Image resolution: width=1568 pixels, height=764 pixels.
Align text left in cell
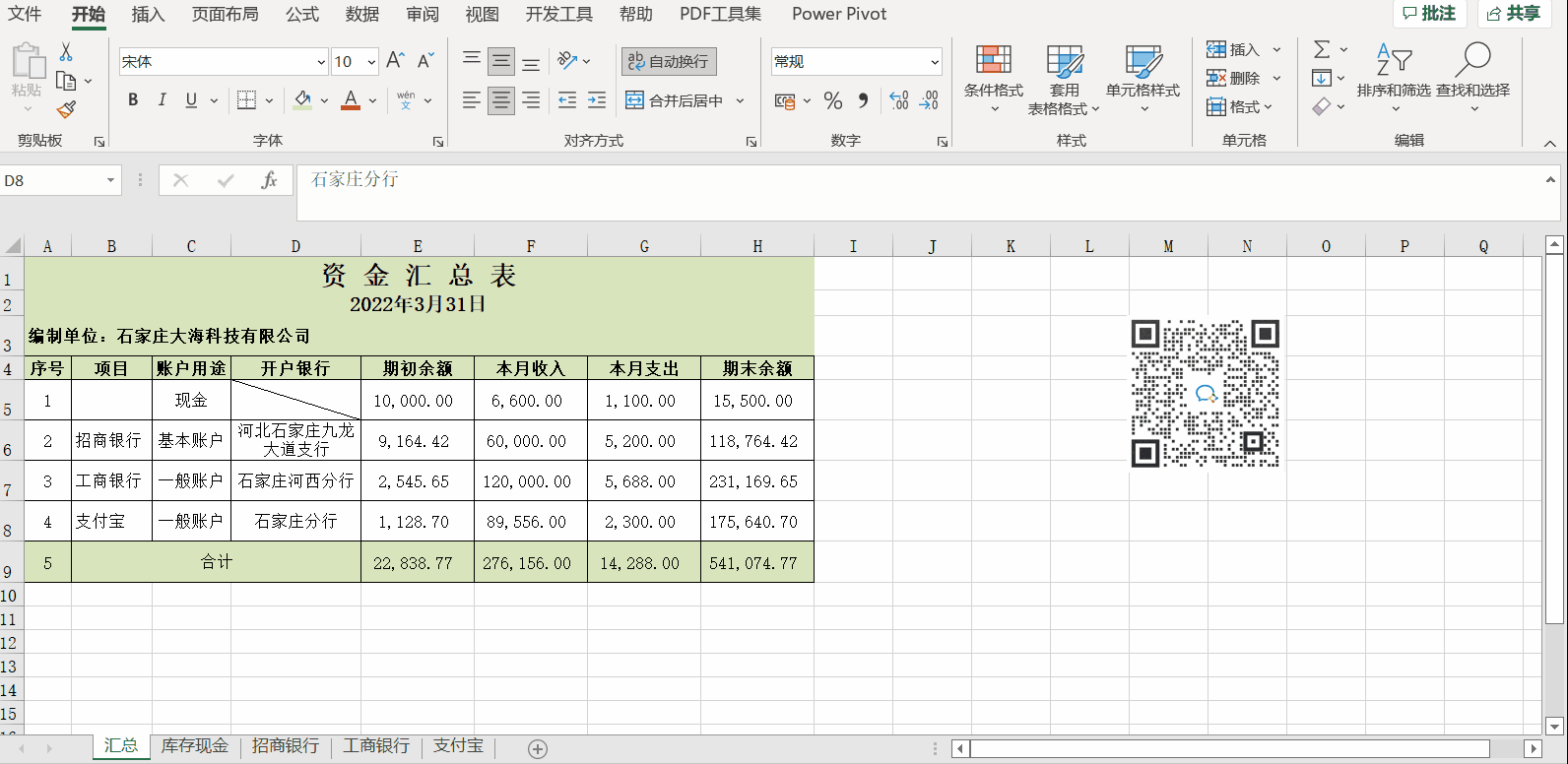[x=472, y=99]
